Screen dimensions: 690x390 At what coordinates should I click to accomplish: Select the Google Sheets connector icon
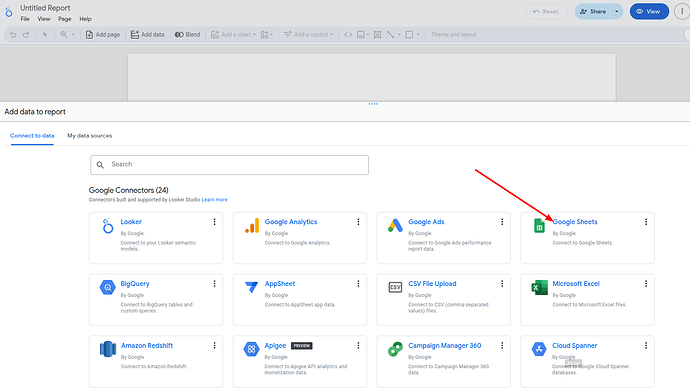(x=539, y=225)
